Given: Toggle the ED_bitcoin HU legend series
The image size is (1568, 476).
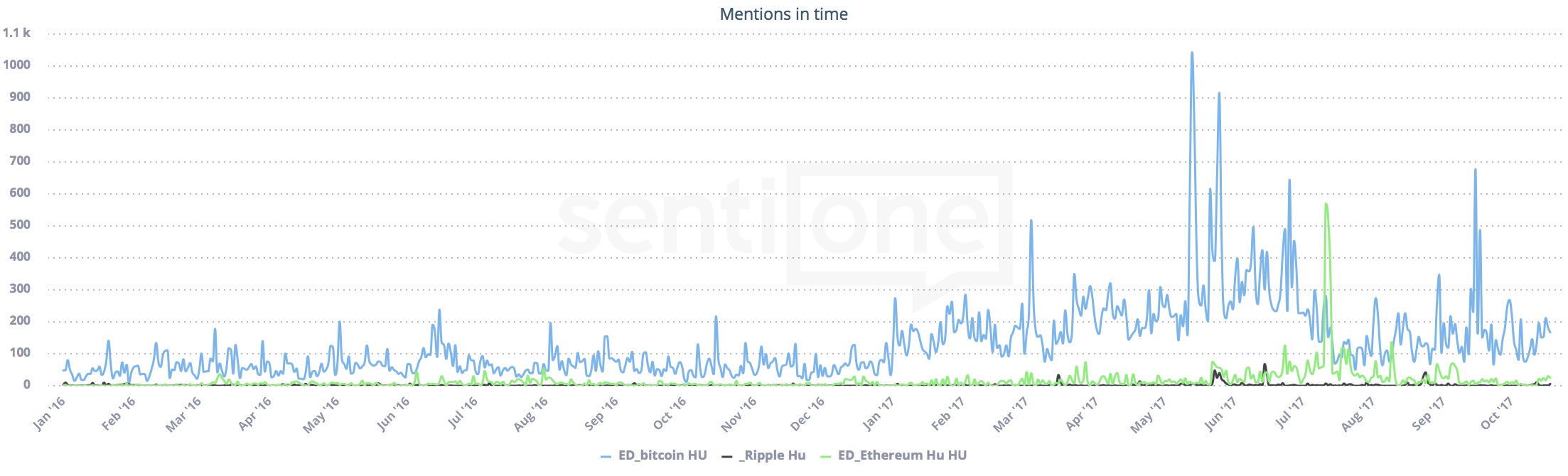Looking at the screenshot, I should pyautogui.click(x=662, y=455).
